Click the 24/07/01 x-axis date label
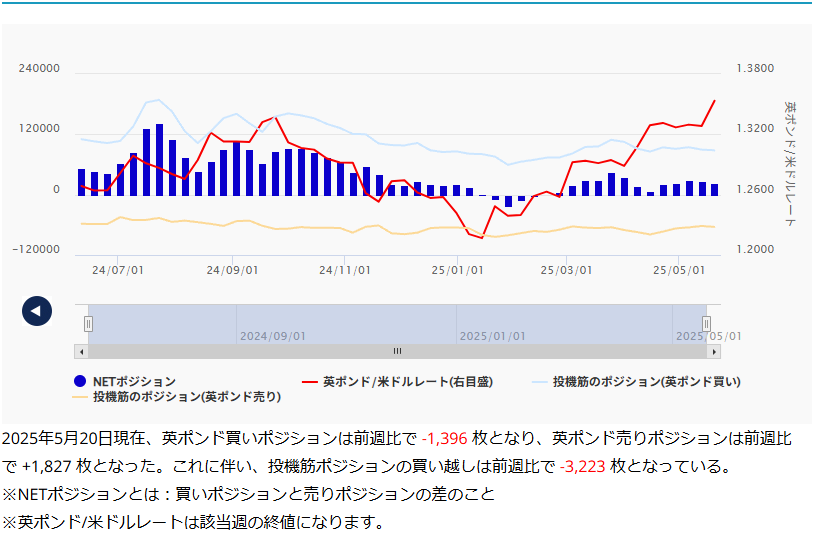This screenshot has width=813, height=533. (117, 270)
